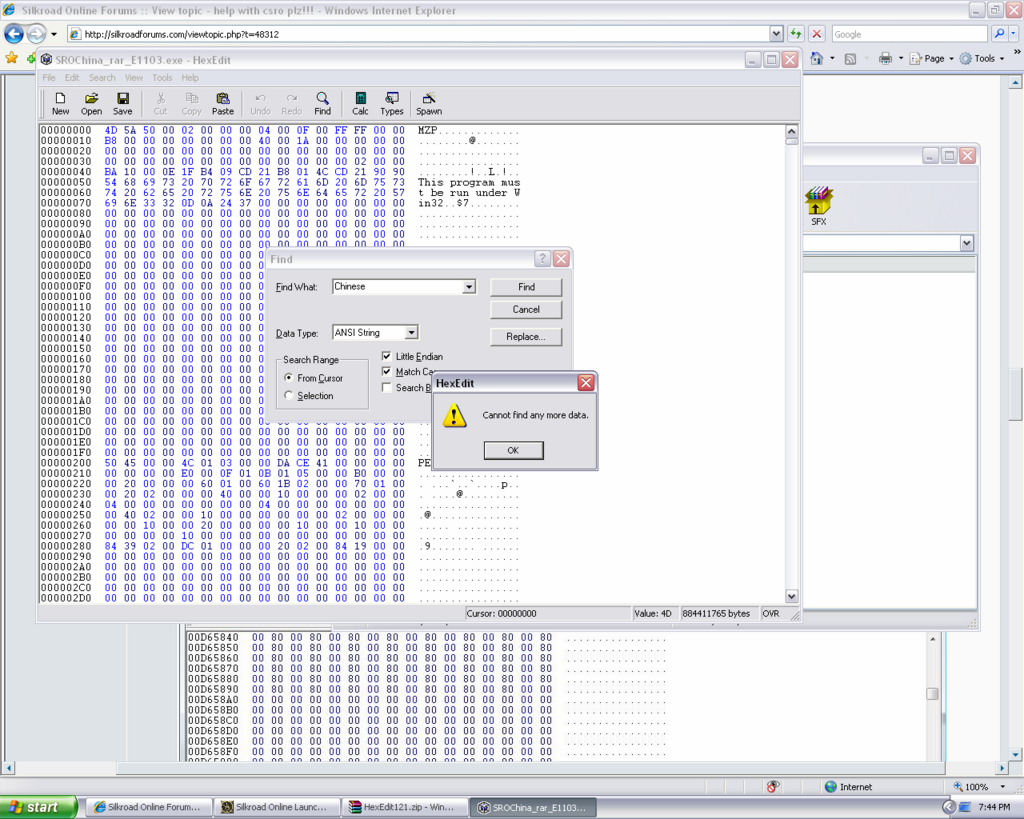Click Cancel in the Find dialog

(526, 310)
